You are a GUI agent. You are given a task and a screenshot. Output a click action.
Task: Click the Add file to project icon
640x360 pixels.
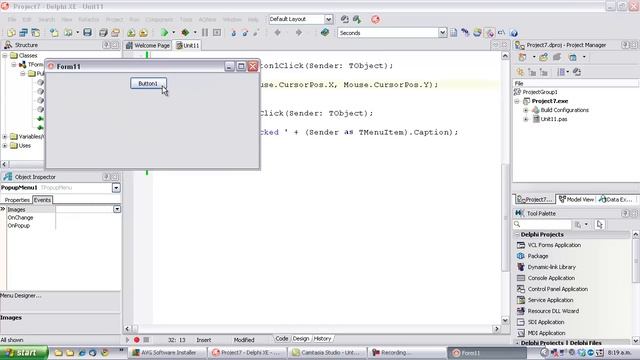coord(131,32)
